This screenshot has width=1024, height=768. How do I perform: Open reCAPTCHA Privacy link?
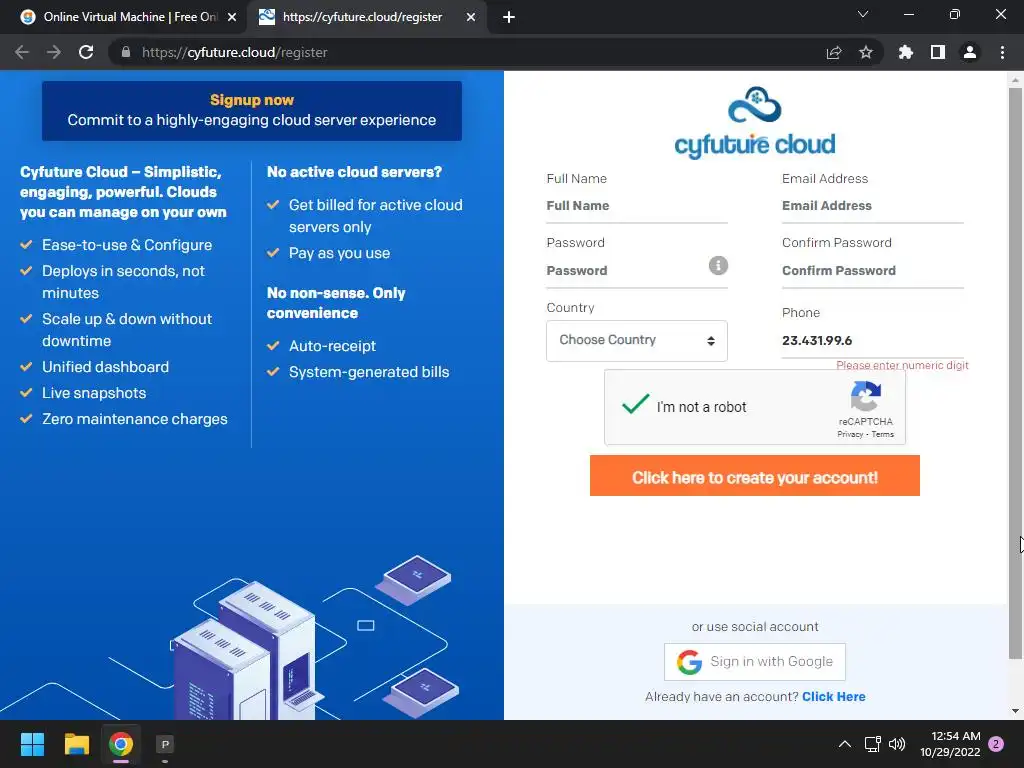click(x=850, y=434)
